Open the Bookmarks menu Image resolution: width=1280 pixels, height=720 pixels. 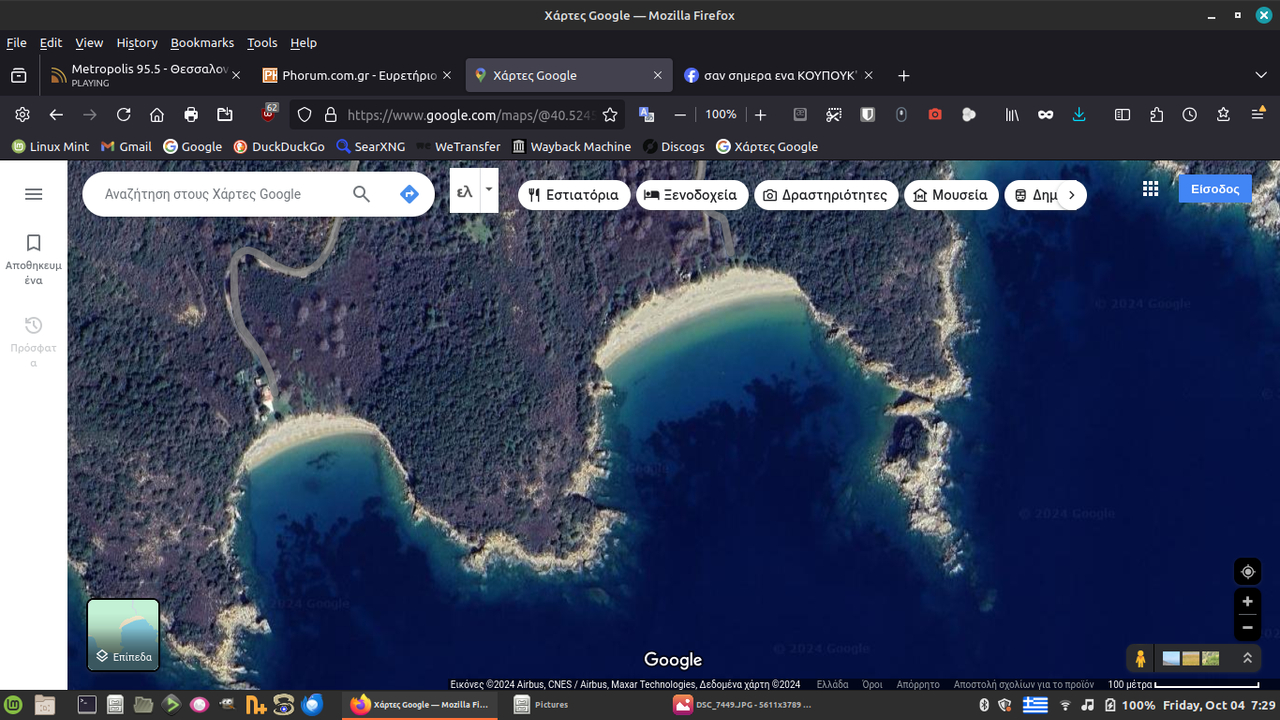pos(202,43)
